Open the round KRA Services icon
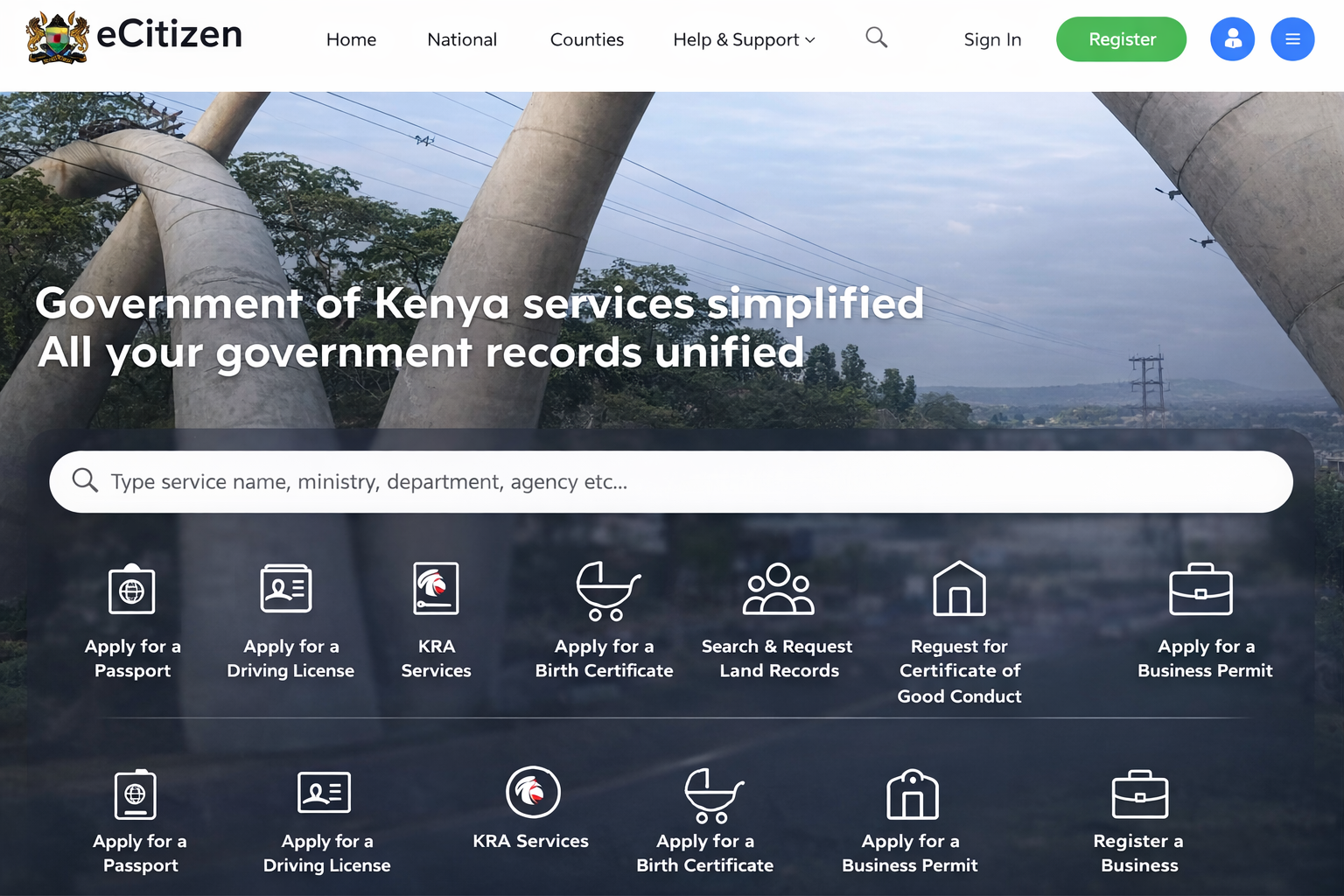Screen dimensions: 1344x896 pyautogui.click(x=533, y=793)
